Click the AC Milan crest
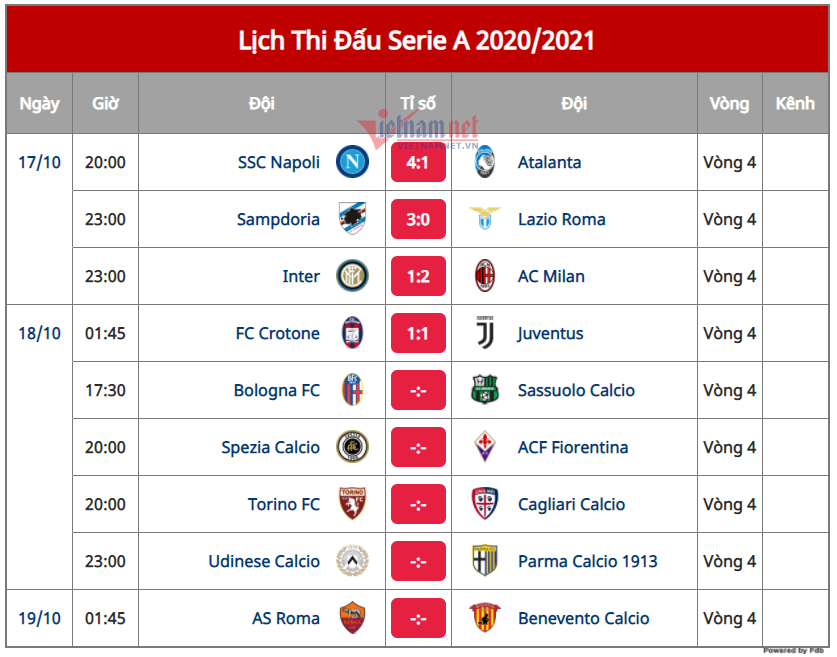This screenshot has height=657, width=837. coord(485,276)
